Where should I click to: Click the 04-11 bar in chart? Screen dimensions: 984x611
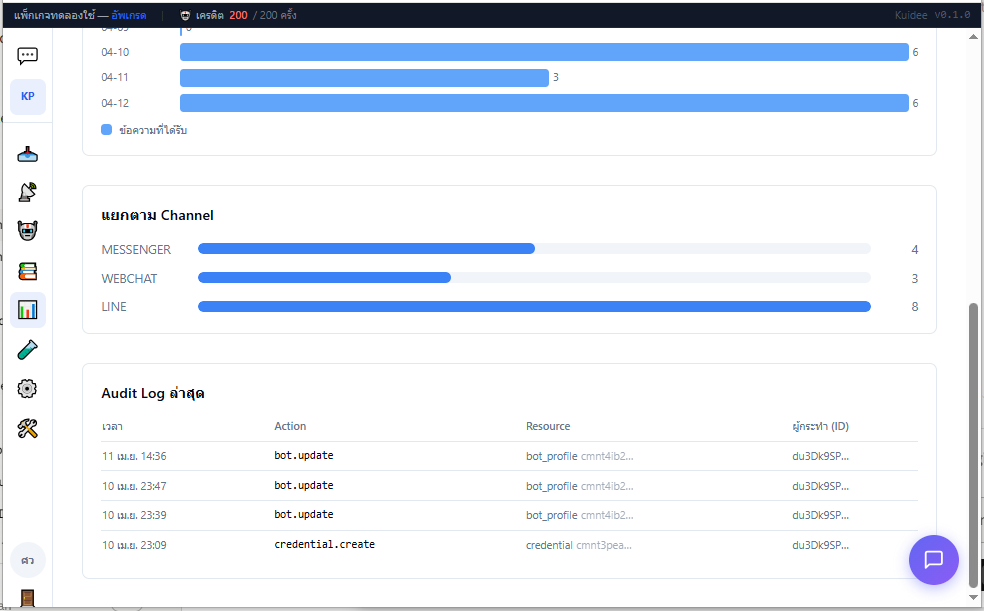tap(364, 78)
